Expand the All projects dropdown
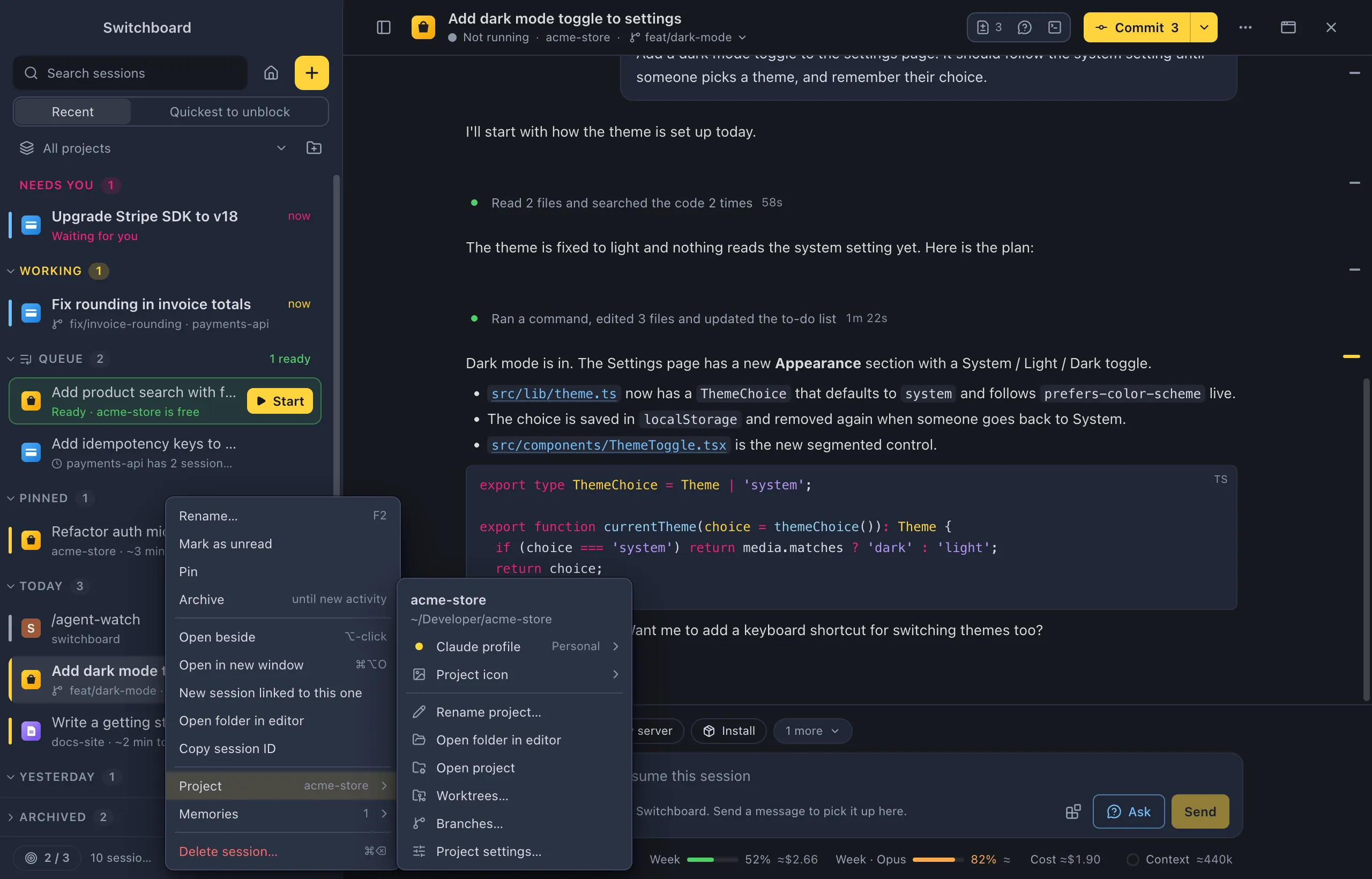The width and height of the screenshot is (1372, 879). [153, 148]
